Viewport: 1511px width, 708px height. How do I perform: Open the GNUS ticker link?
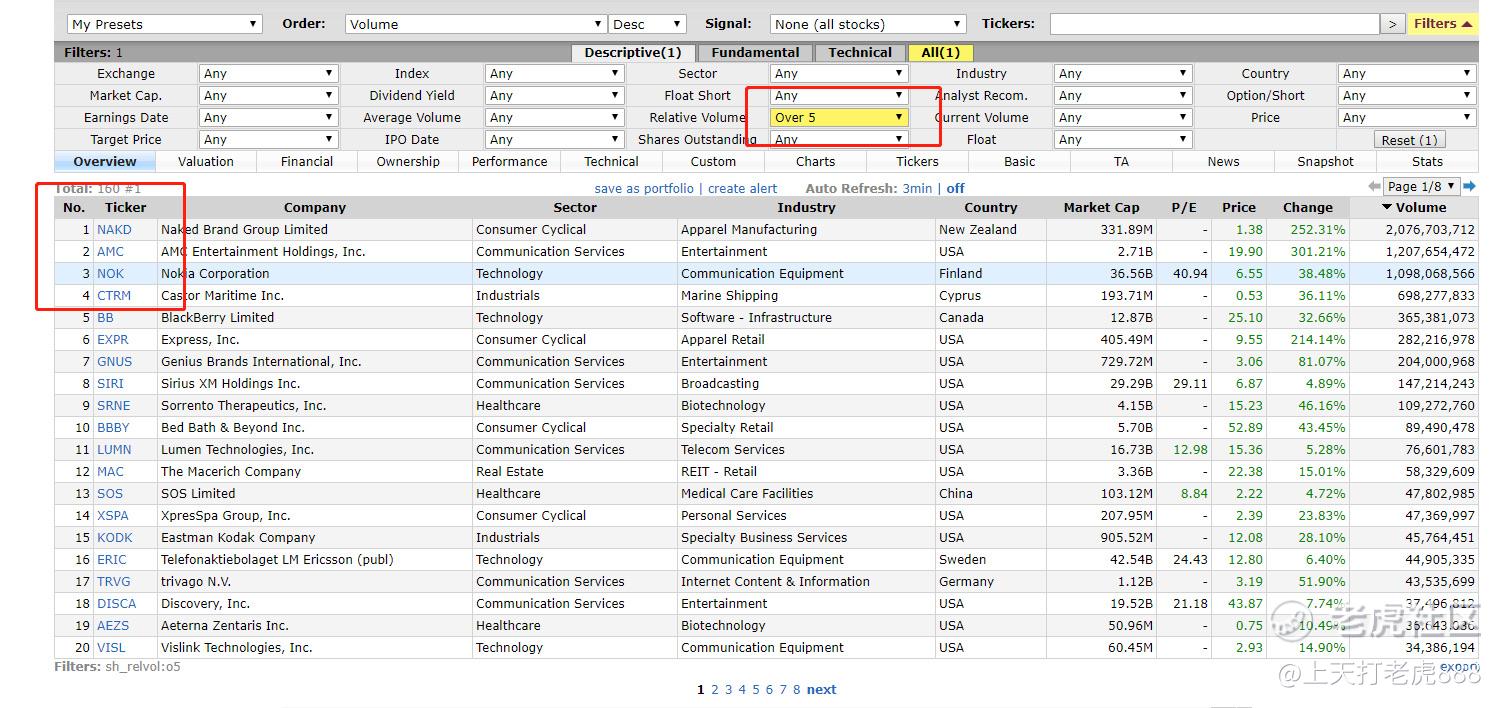click(114, 361)
